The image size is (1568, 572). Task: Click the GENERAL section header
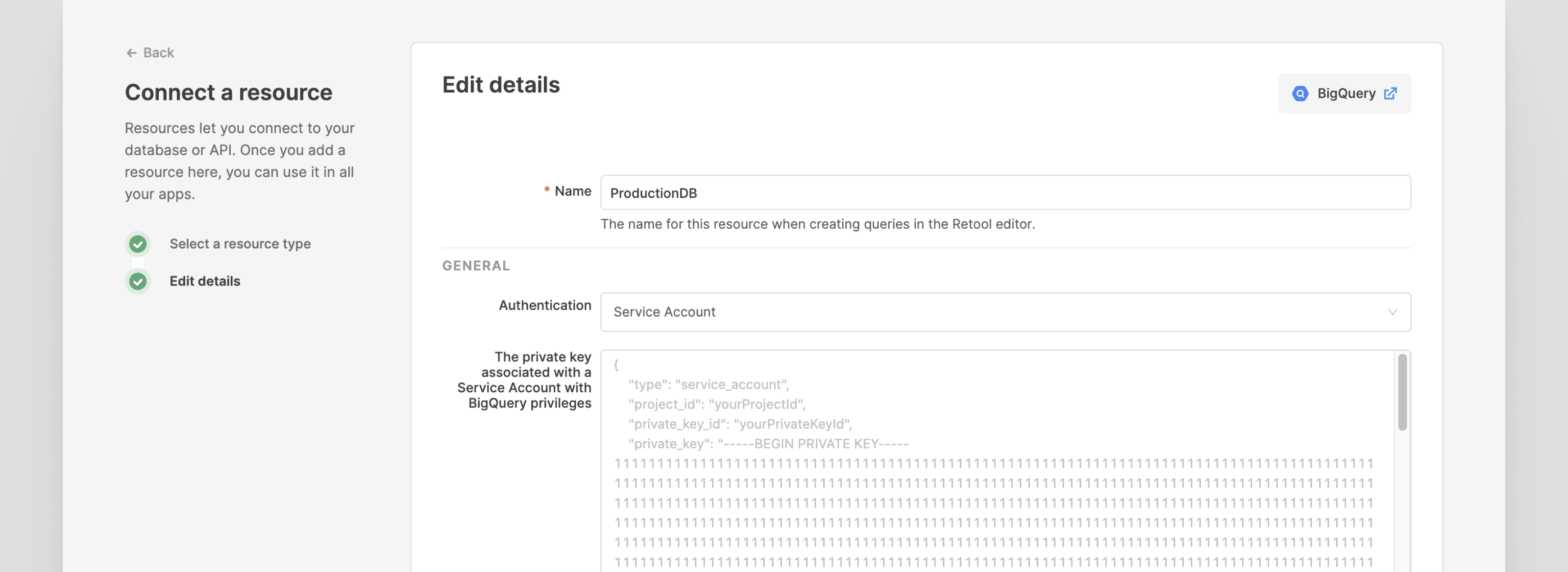click(475, 266)
